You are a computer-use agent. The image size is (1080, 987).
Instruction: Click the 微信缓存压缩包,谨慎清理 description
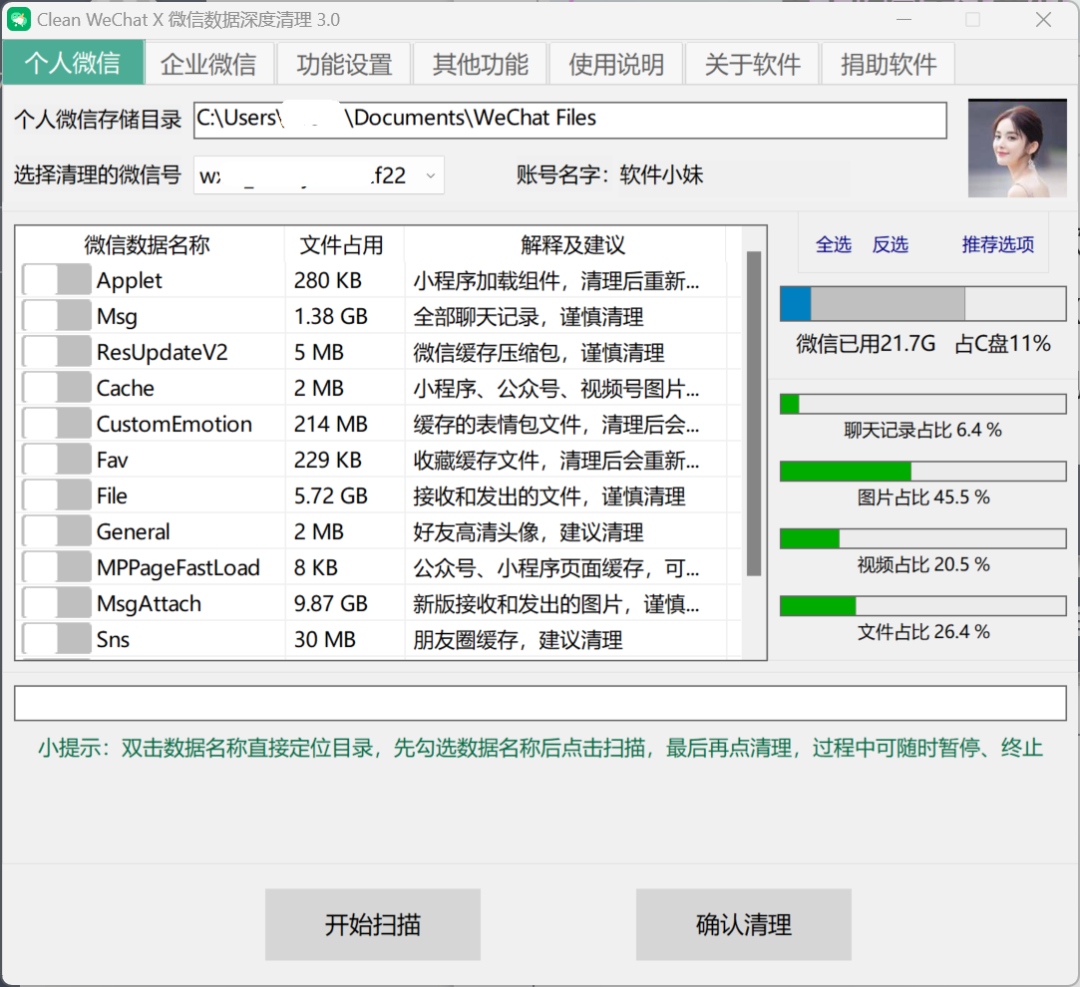[539, 353]
